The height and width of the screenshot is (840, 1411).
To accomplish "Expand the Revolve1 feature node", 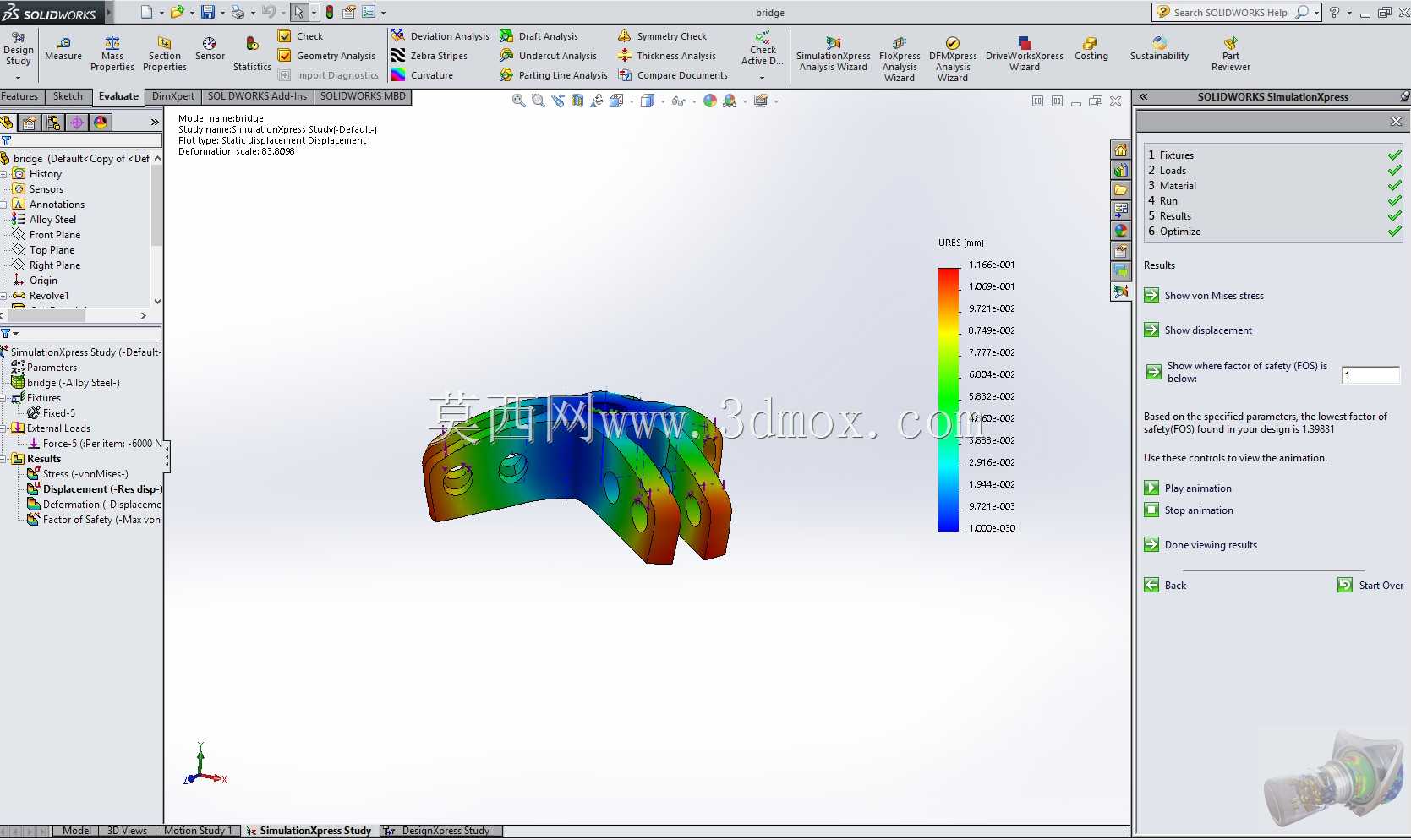I will 4,296.
